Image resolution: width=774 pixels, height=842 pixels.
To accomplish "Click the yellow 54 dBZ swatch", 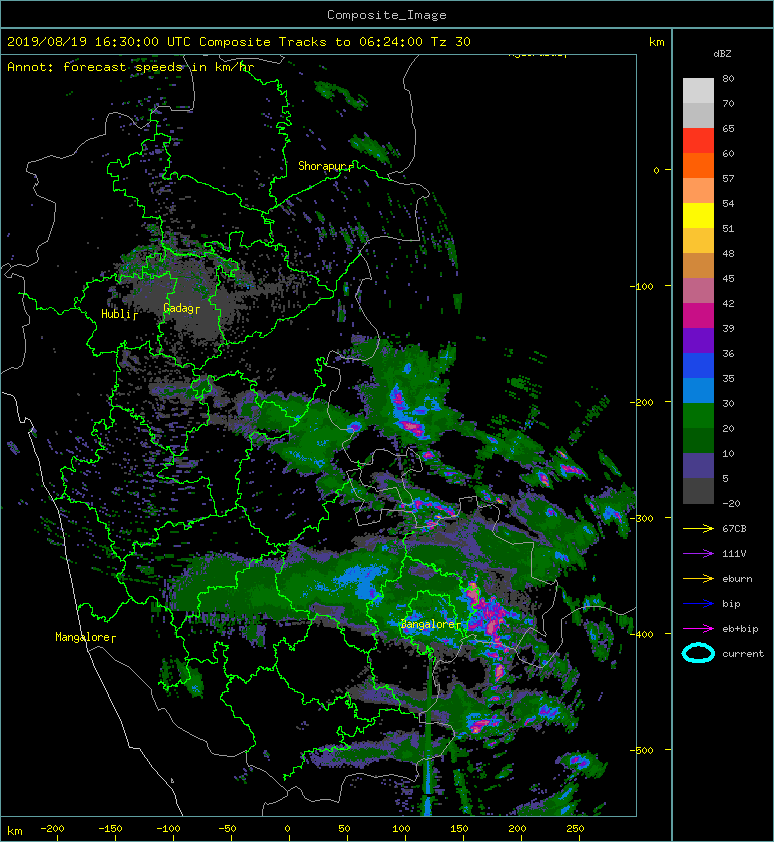I will click(x=698, y=215).
